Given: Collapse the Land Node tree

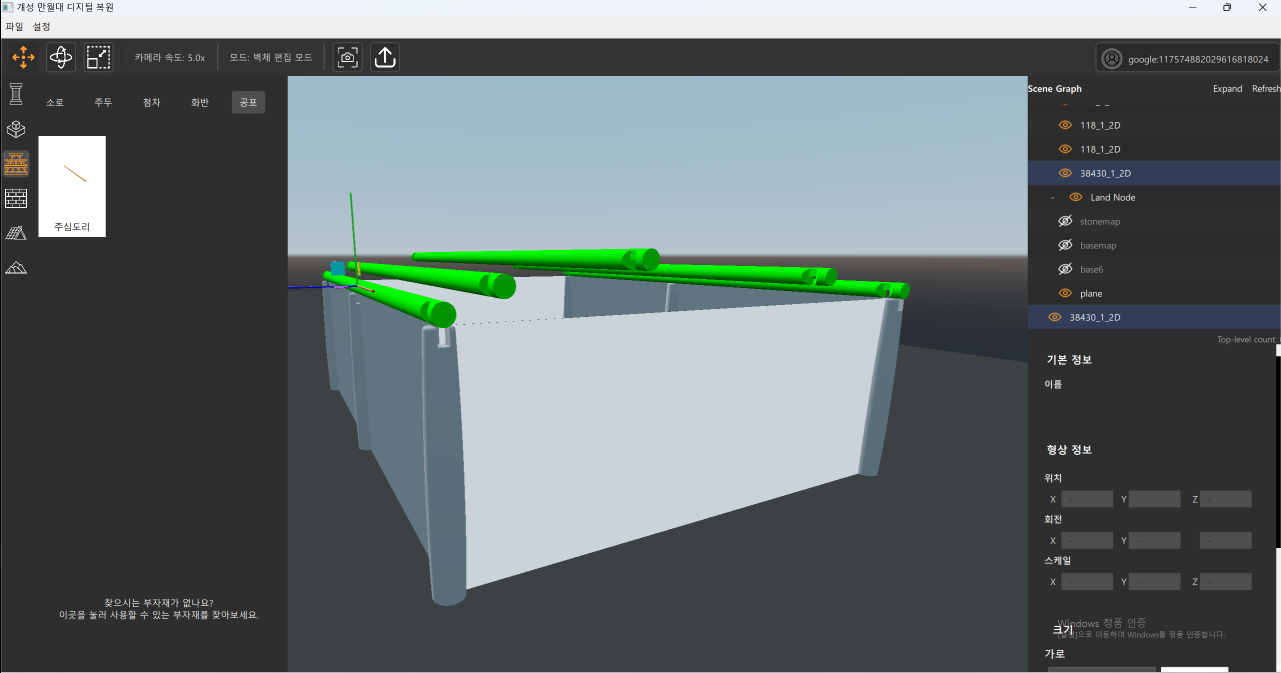Looking at the screenshot, I should click(x=1053, y=198).
